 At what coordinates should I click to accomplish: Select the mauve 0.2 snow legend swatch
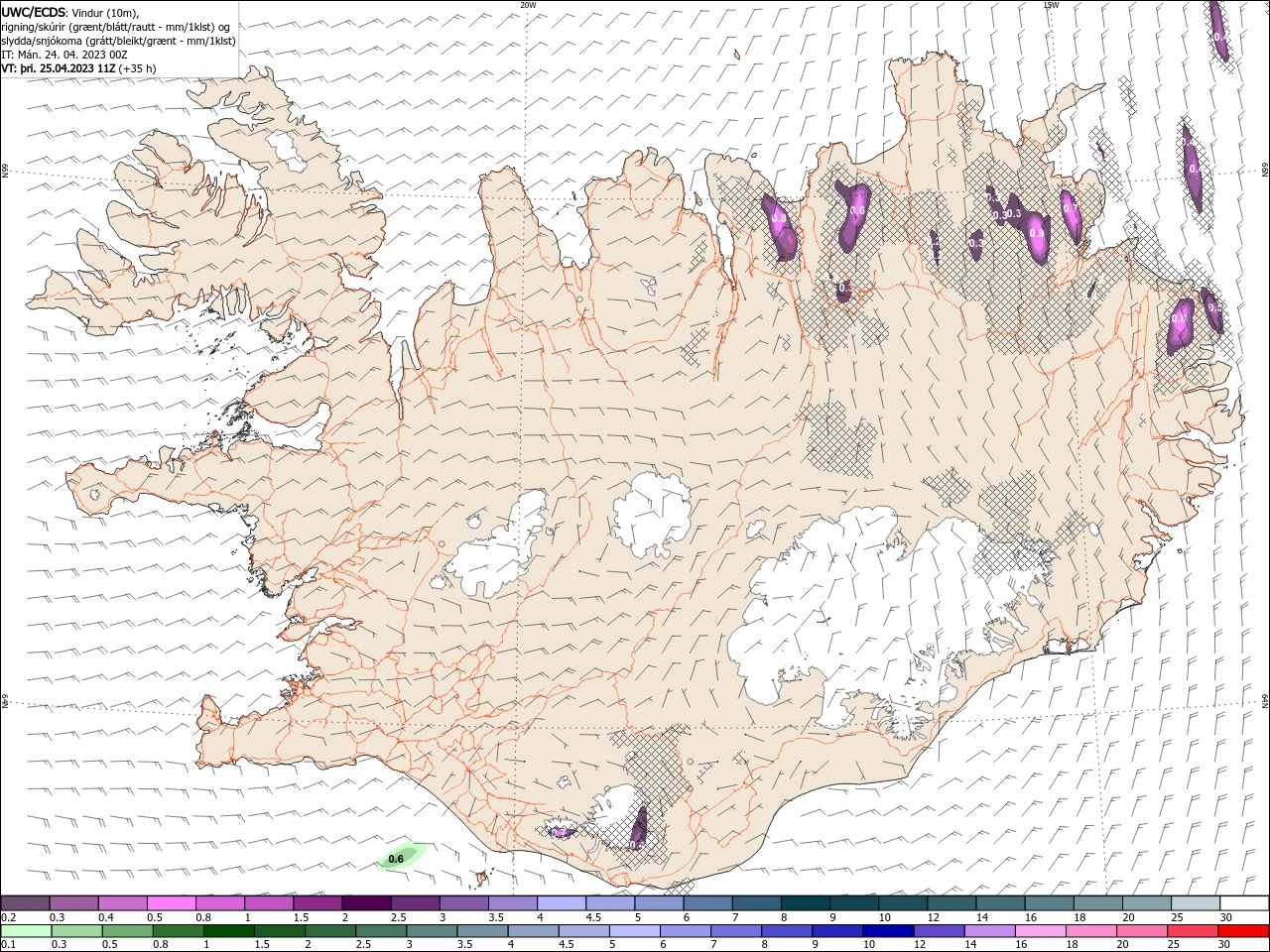25,902
